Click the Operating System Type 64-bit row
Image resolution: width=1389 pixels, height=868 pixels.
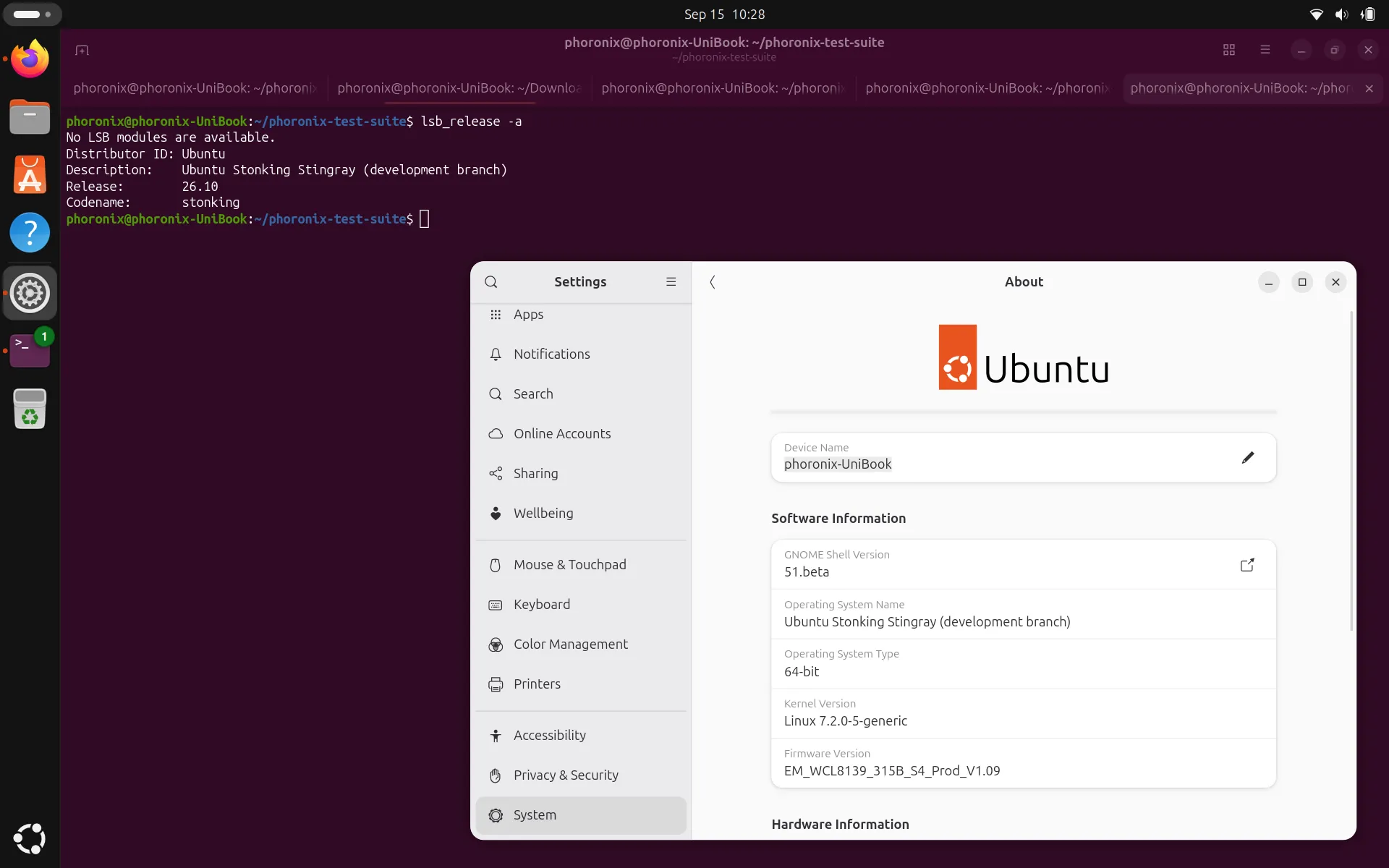(1024, 663)
